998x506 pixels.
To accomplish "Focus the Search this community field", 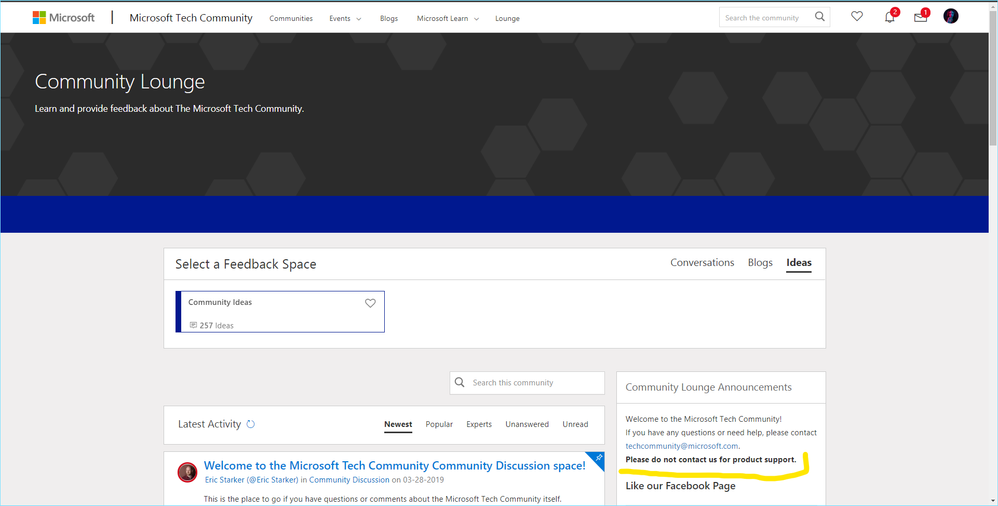I will 527,383.
